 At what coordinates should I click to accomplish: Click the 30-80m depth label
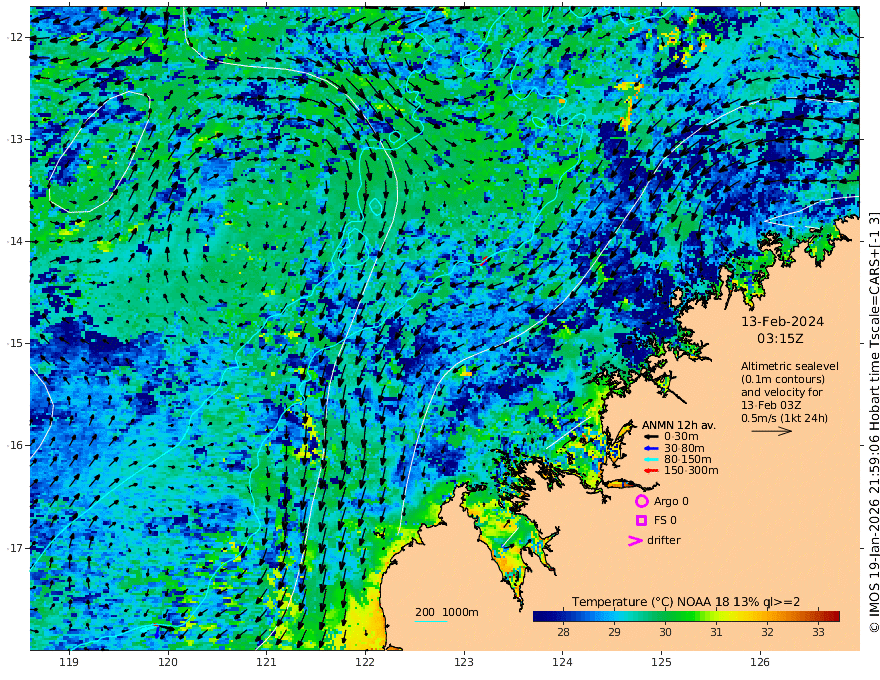684,448
